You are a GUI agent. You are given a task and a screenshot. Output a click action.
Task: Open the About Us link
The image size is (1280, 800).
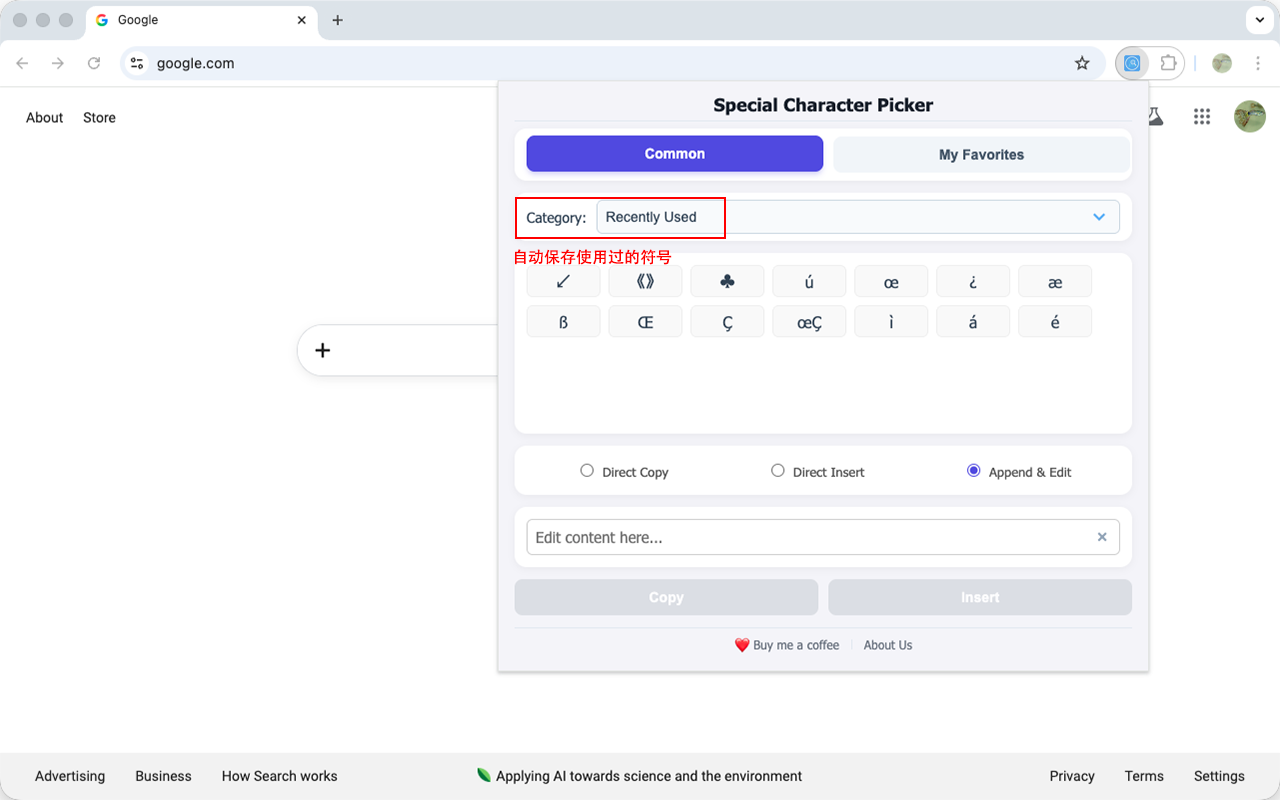point(888,645)
